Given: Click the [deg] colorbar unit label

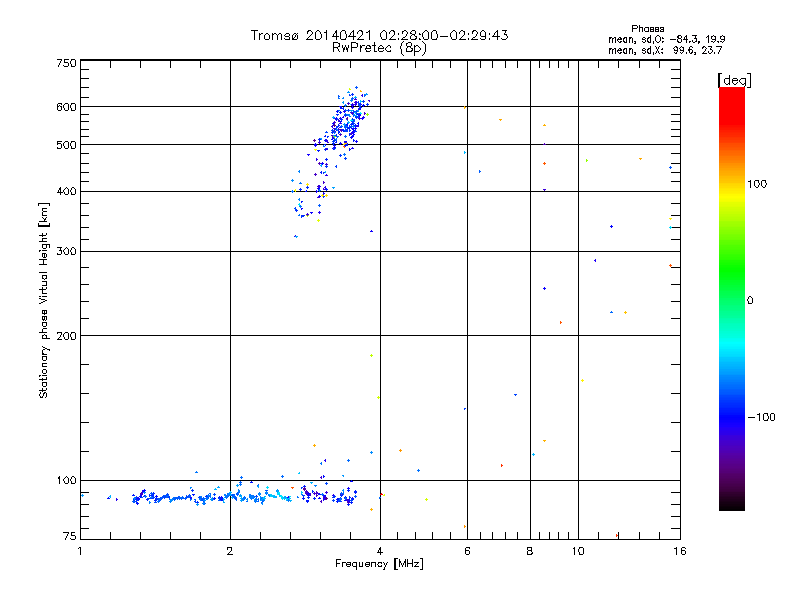Looking at the screenshot, I should 734,80.
